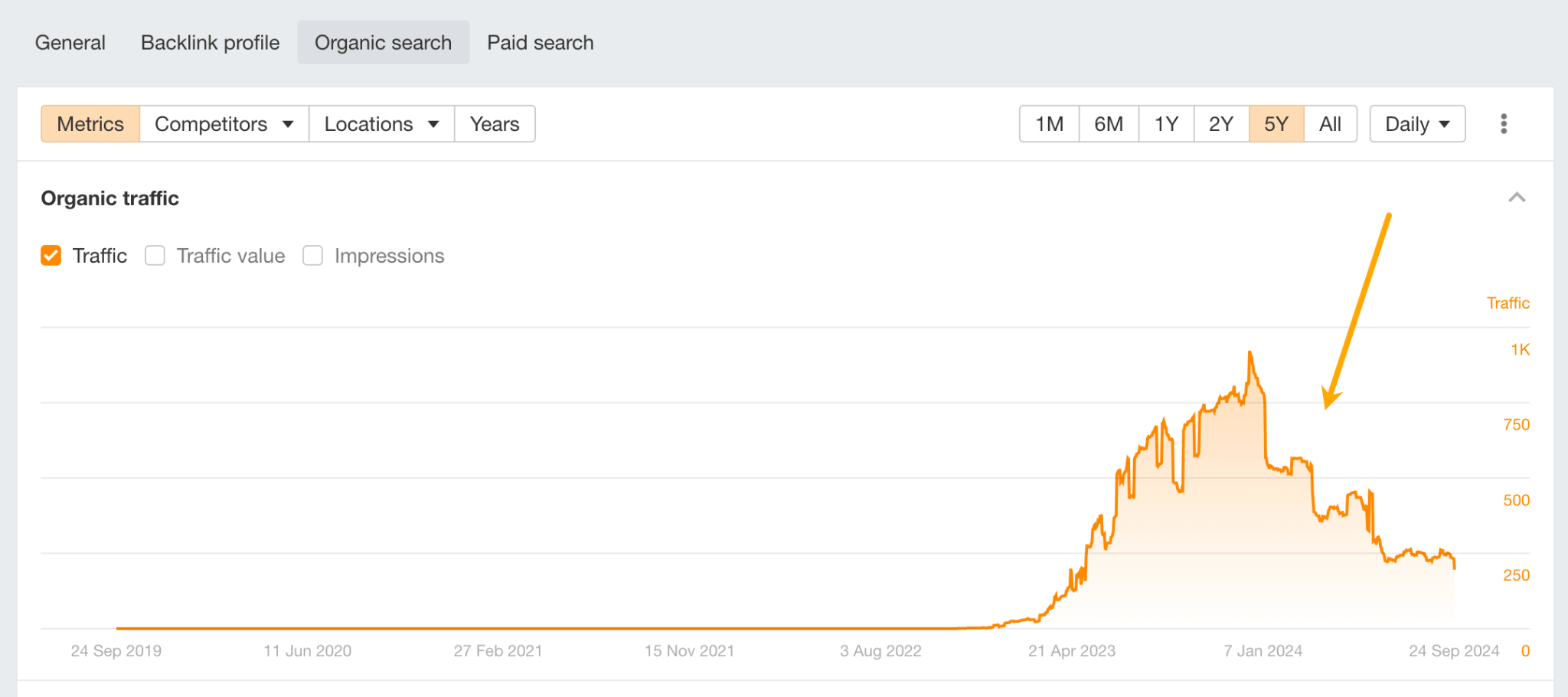Enable the Impressions checkbox
Viewport: 1568px width, 697px height.
(312, 255)
